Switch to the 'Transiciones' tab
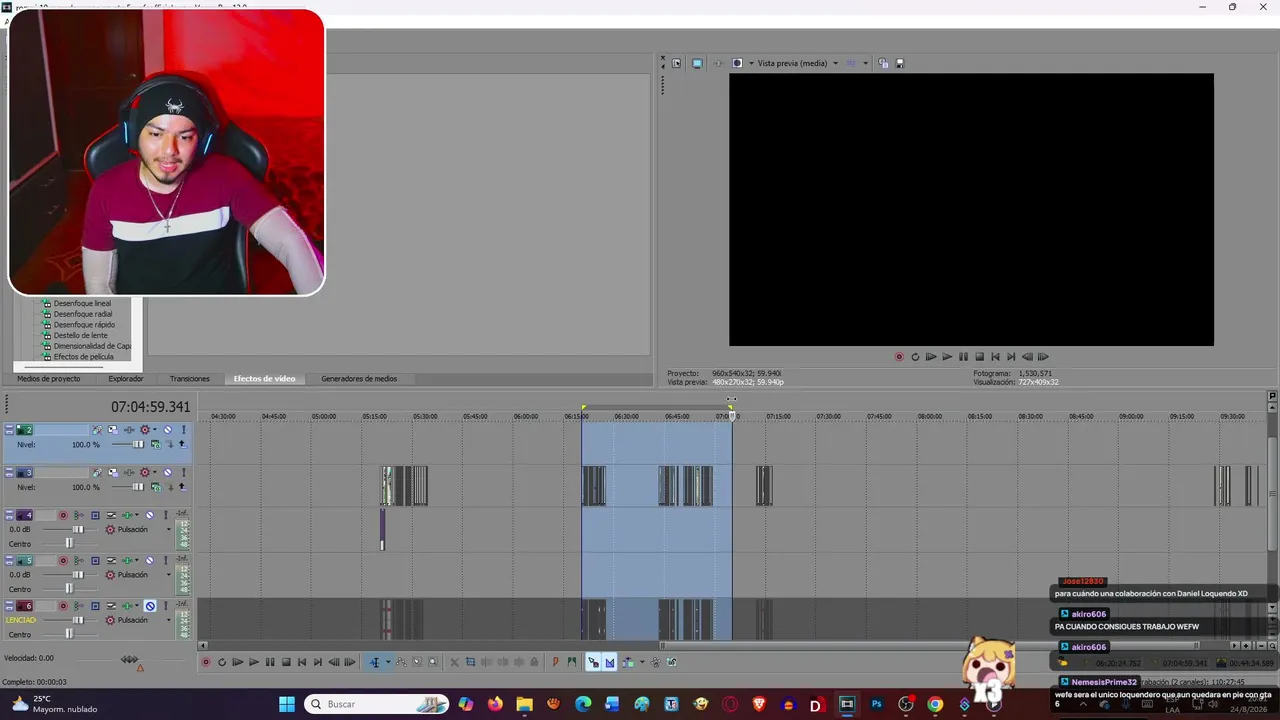 click(x=190, y=379)
